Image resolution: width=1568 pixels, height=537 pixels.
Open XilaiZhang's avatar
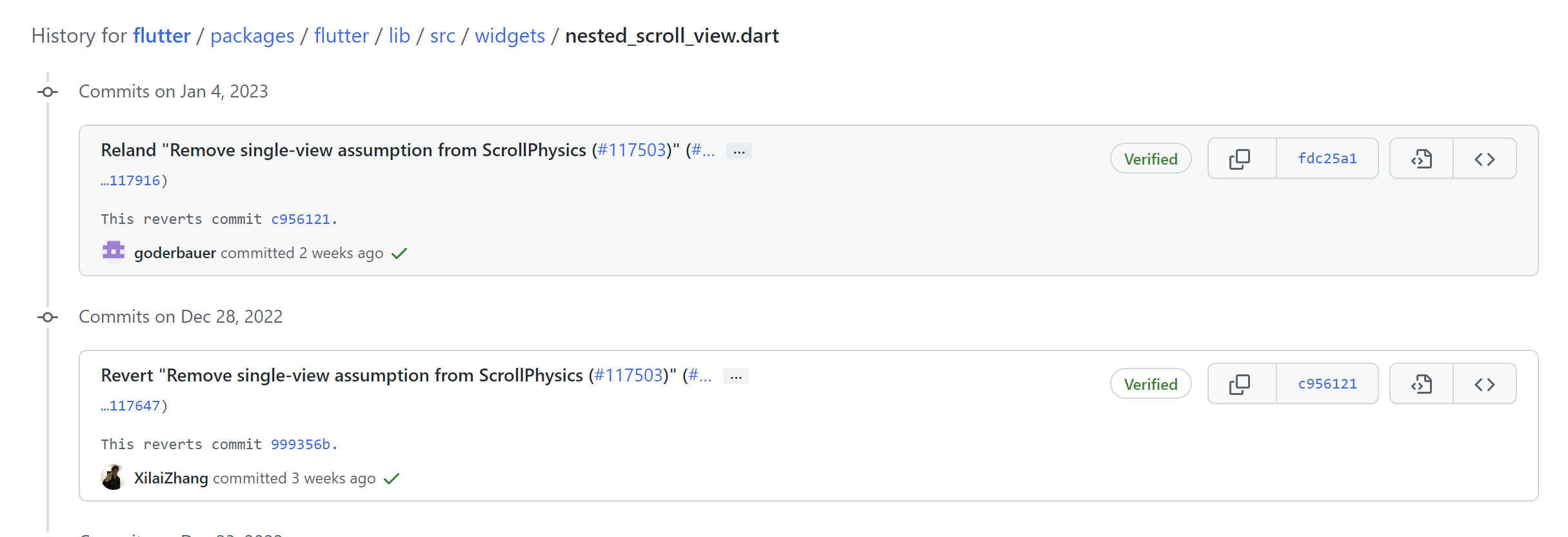[x=114, y=478]
